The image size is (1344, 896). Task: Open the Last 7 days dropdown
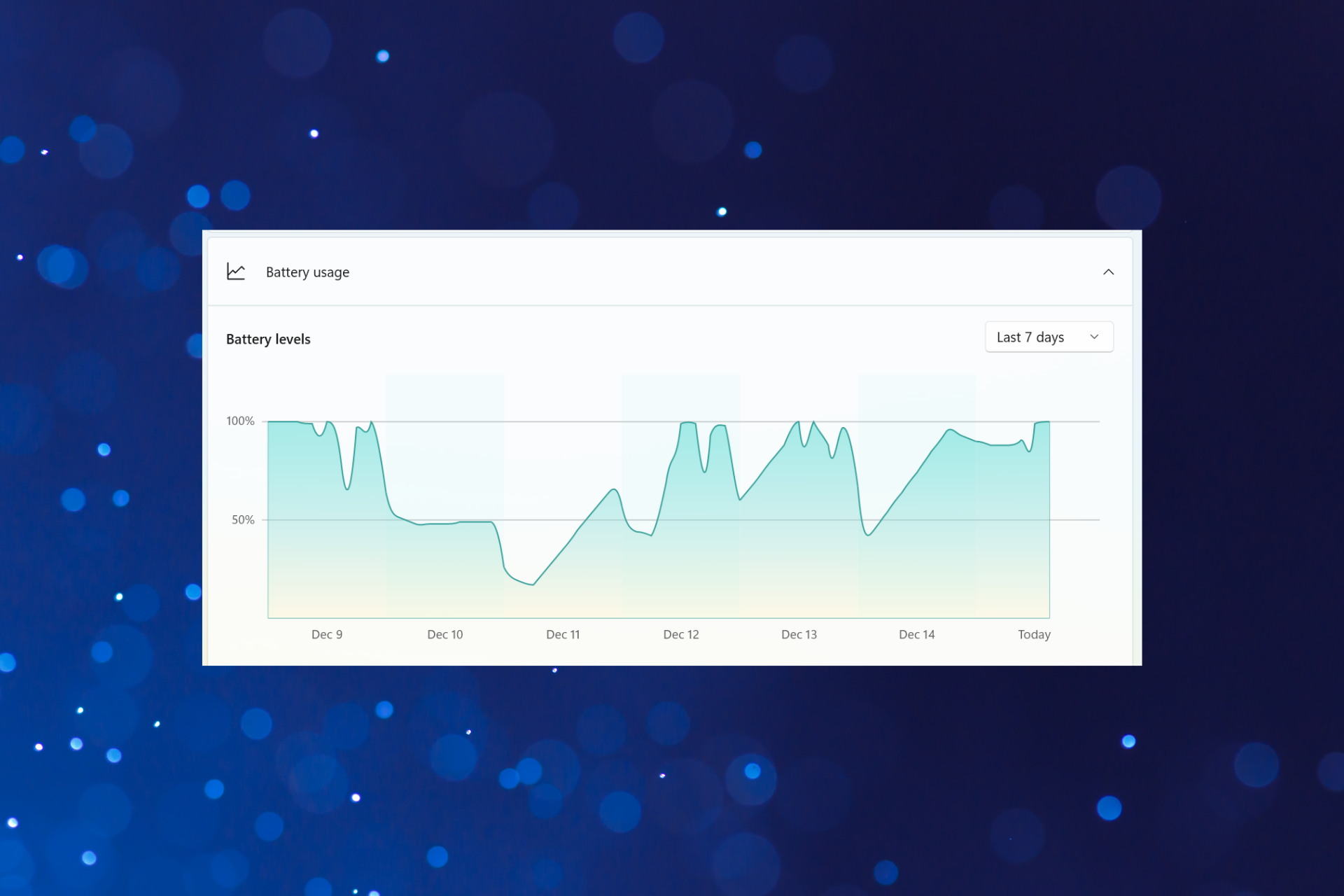point(1048,337)
